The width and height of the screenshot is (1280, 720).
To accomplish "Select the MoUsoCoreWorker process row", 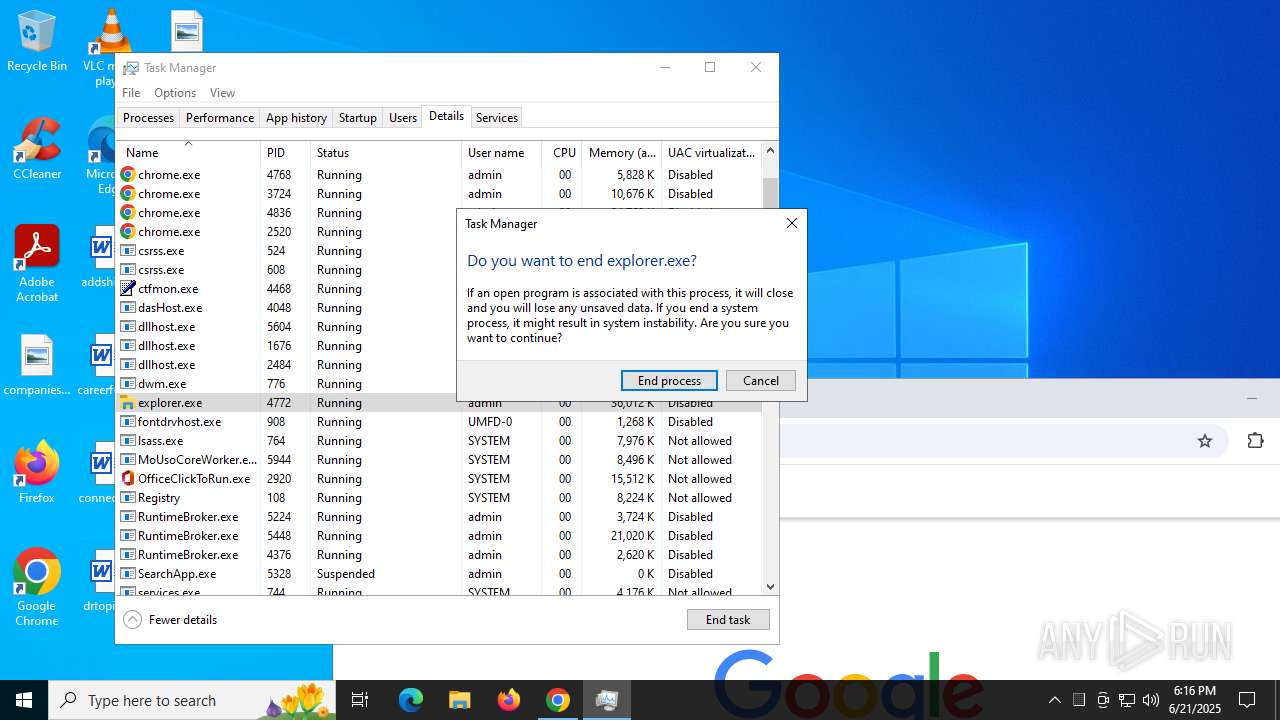I will click(x=439, y=460).
